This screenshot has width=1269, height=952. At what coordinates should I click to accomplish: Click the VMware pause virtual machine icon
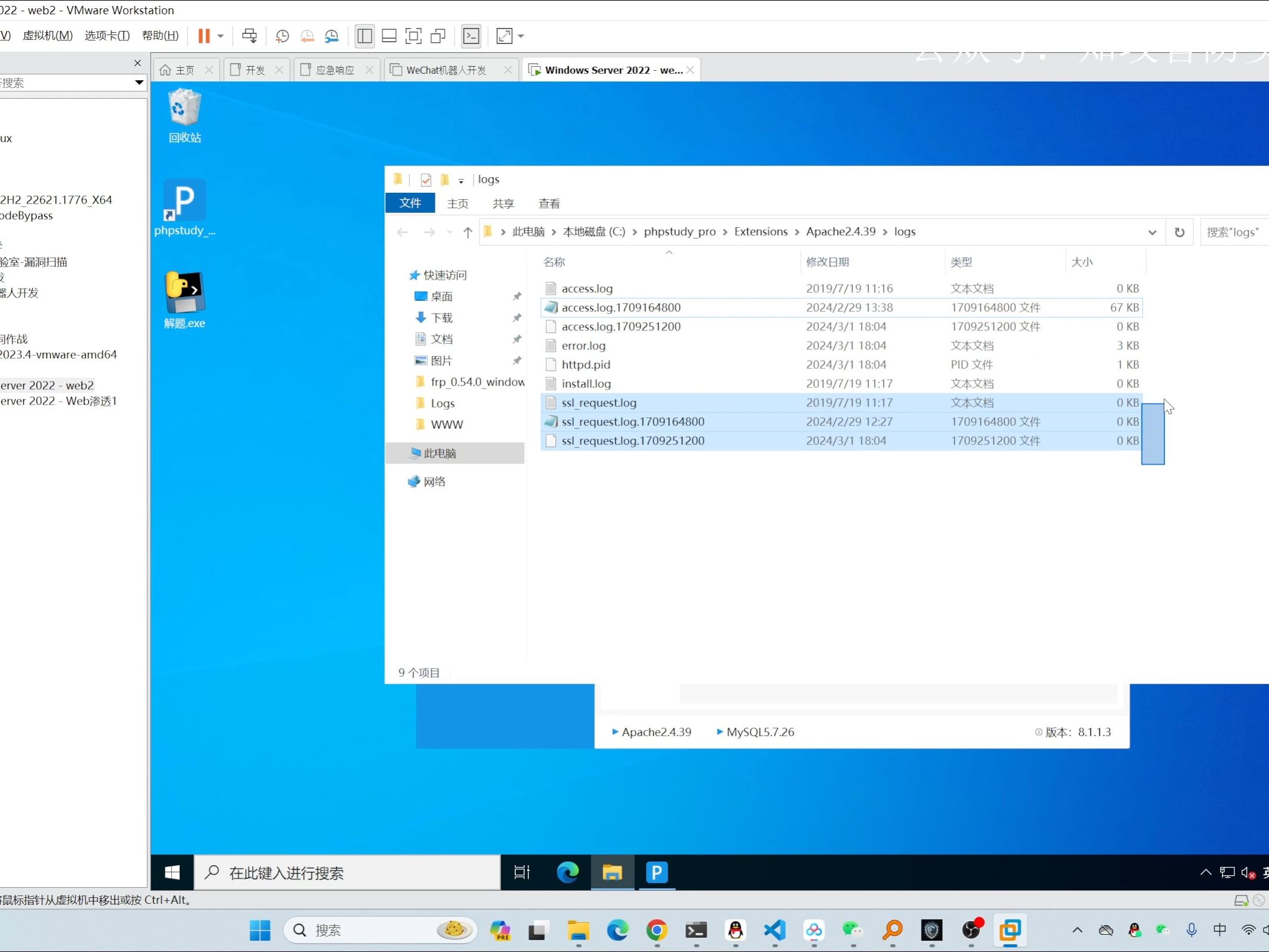click(203, 36)
